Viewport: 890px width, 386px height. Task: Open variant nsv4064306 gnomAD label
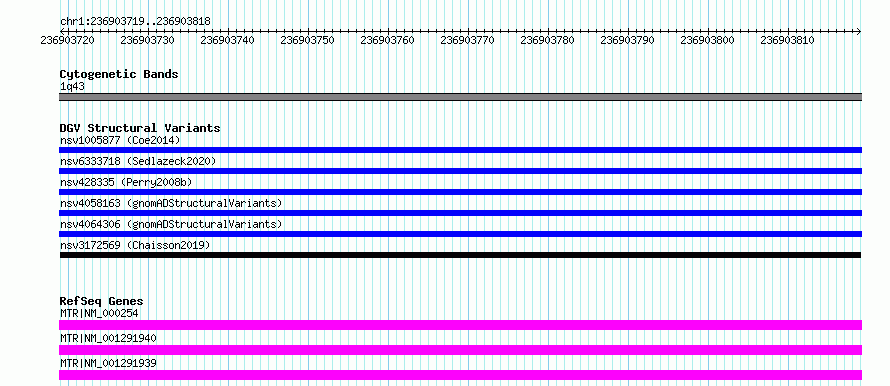point(171,224)
